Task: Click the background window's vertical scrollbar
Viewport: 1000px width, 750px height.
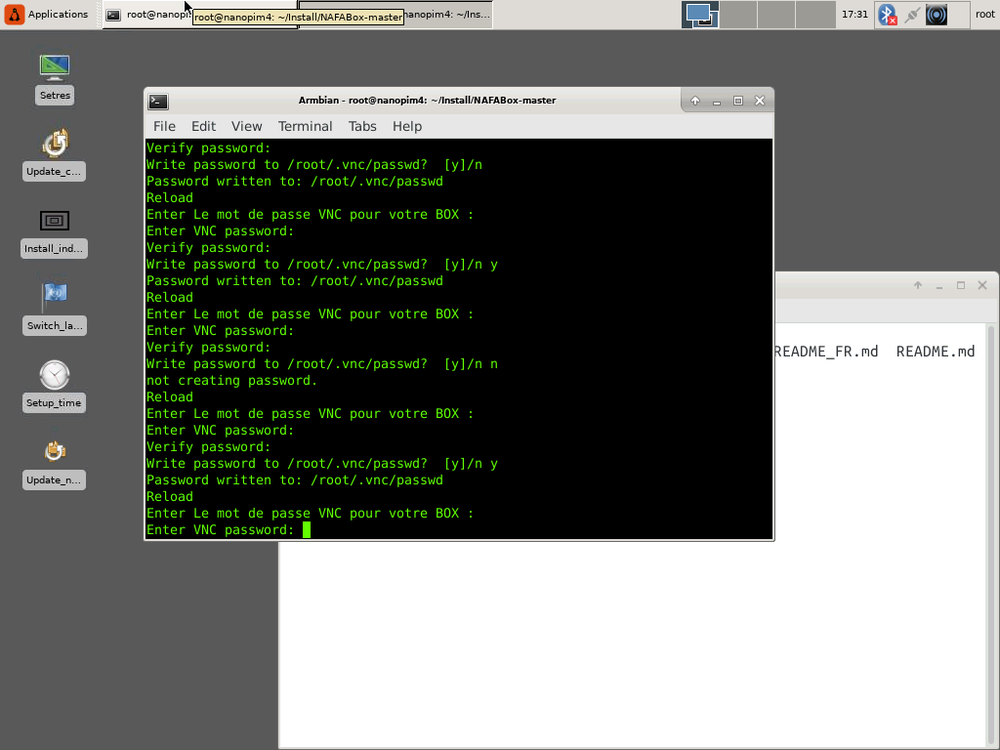Action: (992, 536)
